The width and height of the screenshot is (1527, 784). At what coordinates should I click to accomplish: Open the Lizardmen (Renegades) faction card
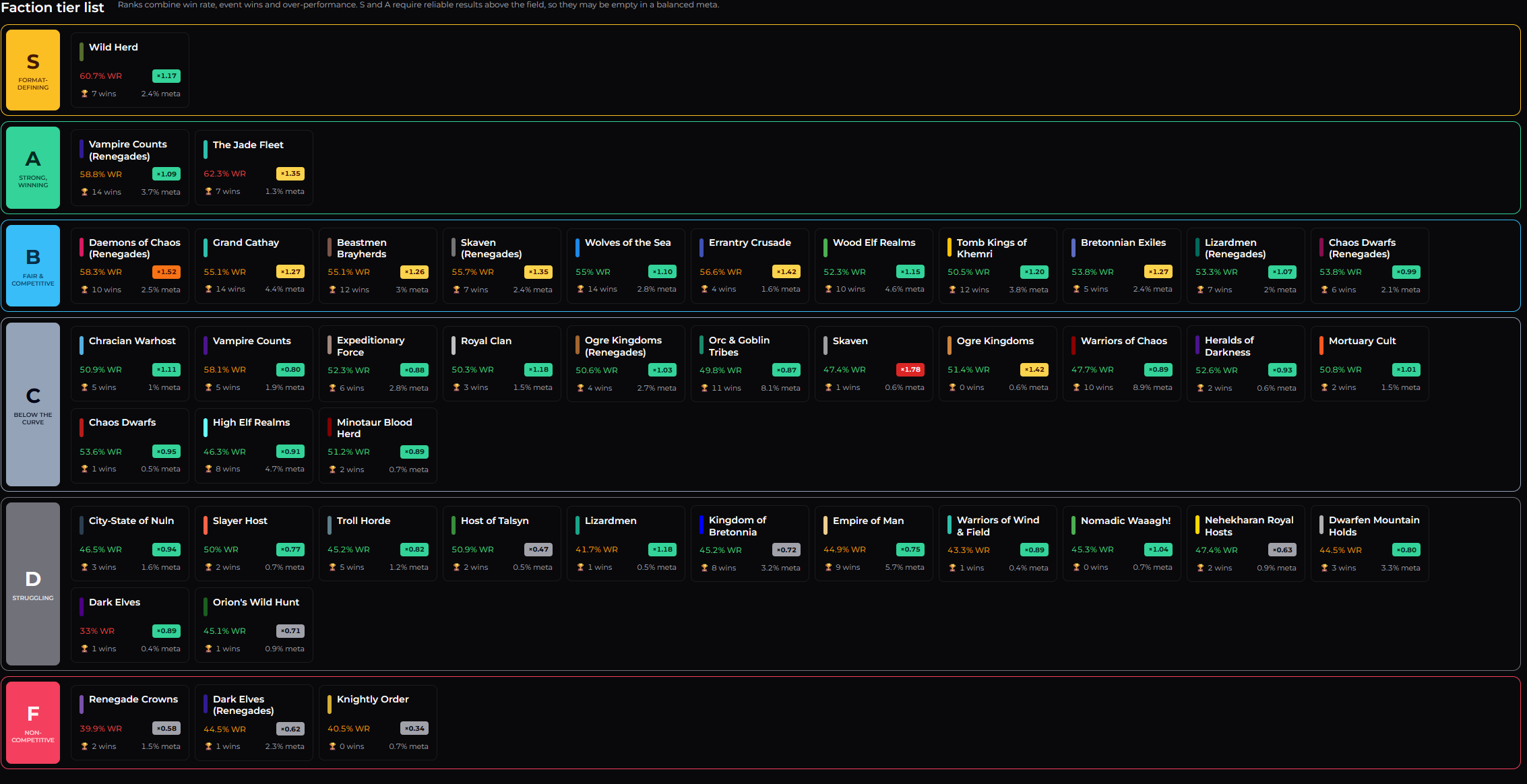coord(1246,266)
